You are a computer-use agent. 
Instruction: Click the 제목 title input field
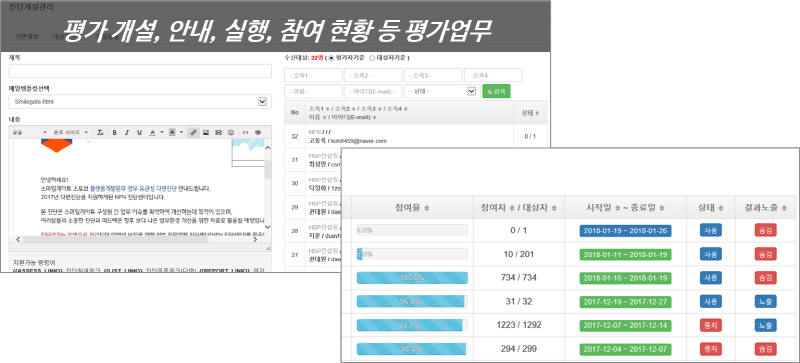[140, 71]
